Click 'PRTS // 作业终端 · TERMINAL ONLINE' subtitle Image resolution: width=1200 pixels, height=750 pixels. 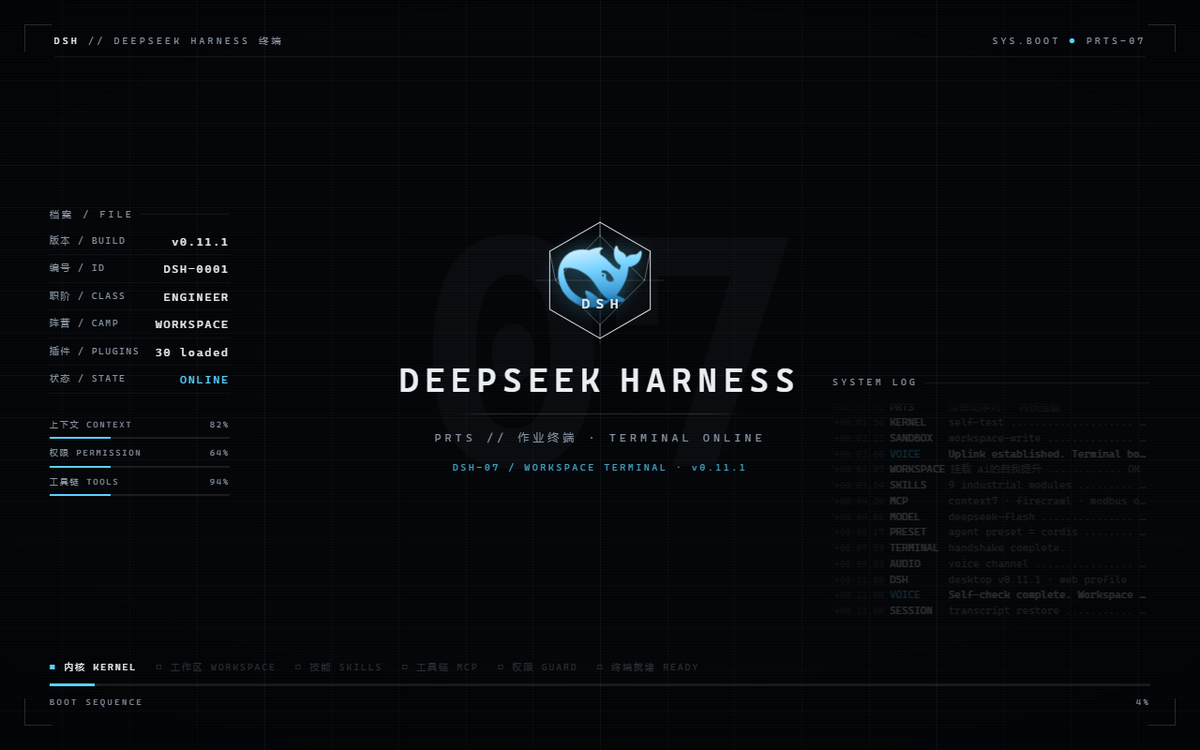coord(599,438)
